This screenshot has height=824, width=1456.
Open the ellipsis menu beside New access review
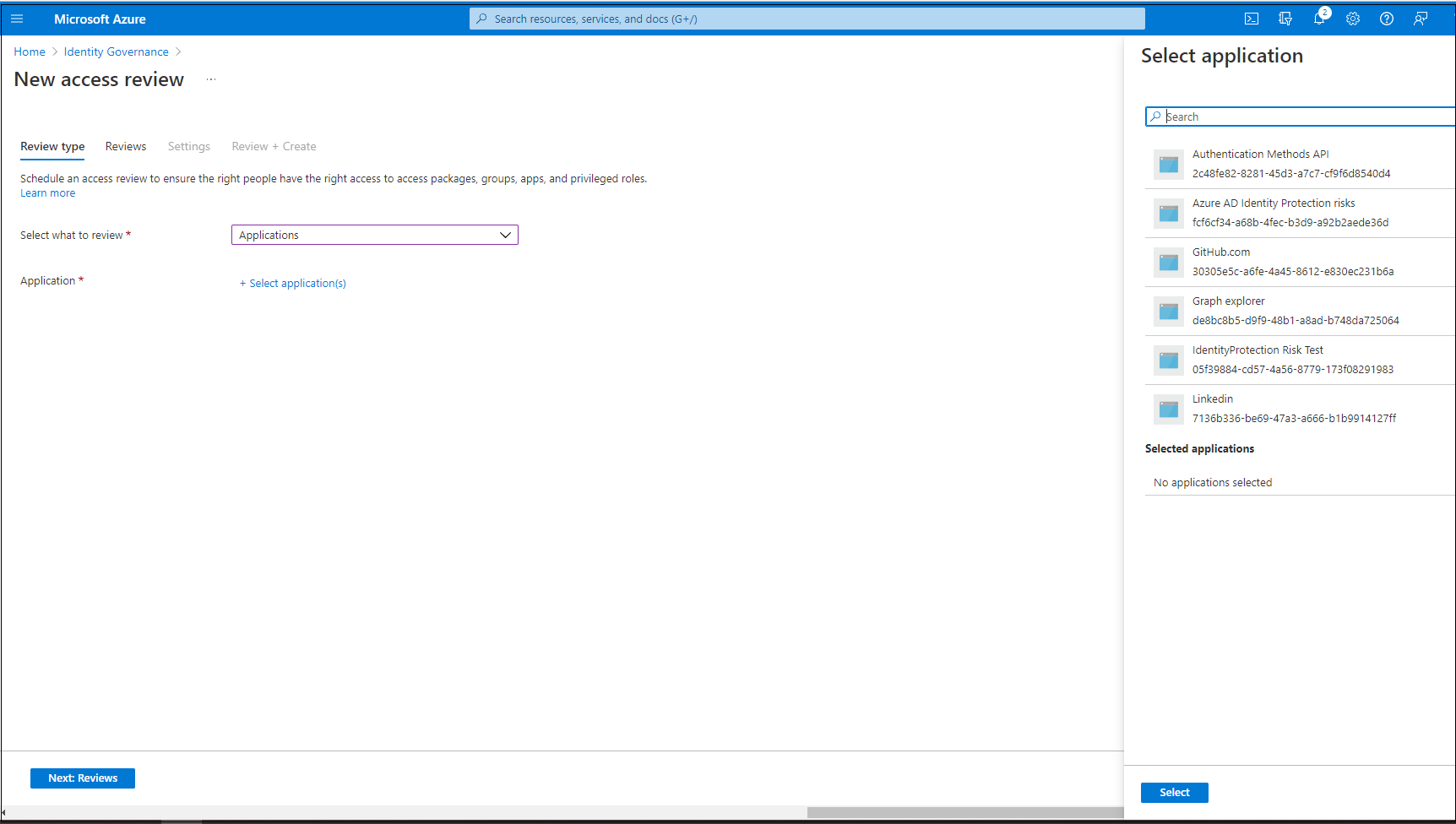pyautogui.click(x=211, y=79)
